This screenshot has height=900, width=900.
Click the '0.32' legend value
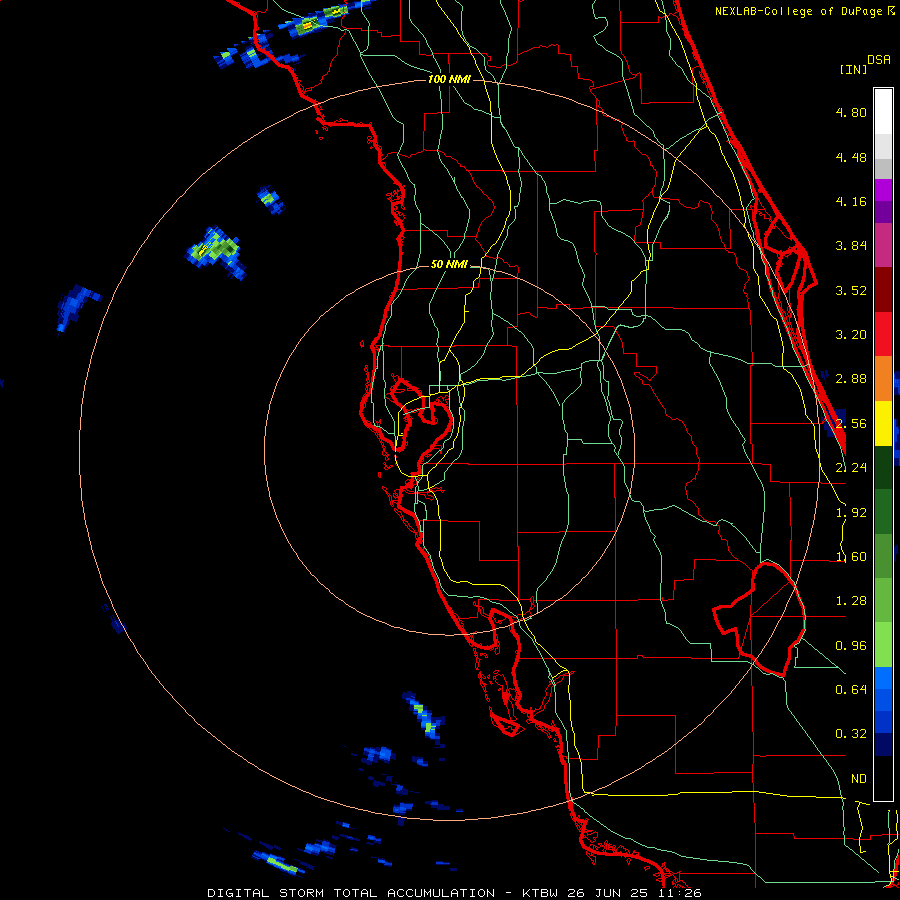[851, 734]
